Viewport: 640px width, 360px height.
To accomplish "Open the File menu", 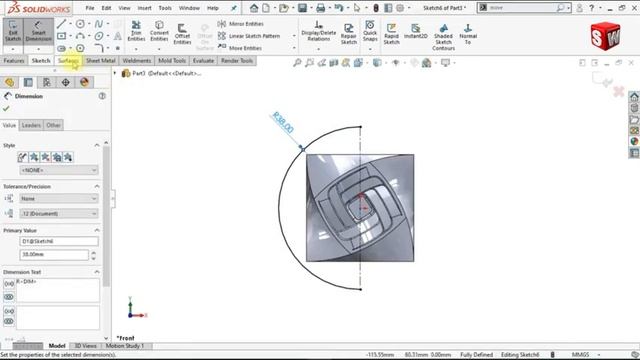I will click(x=90, y=8).
